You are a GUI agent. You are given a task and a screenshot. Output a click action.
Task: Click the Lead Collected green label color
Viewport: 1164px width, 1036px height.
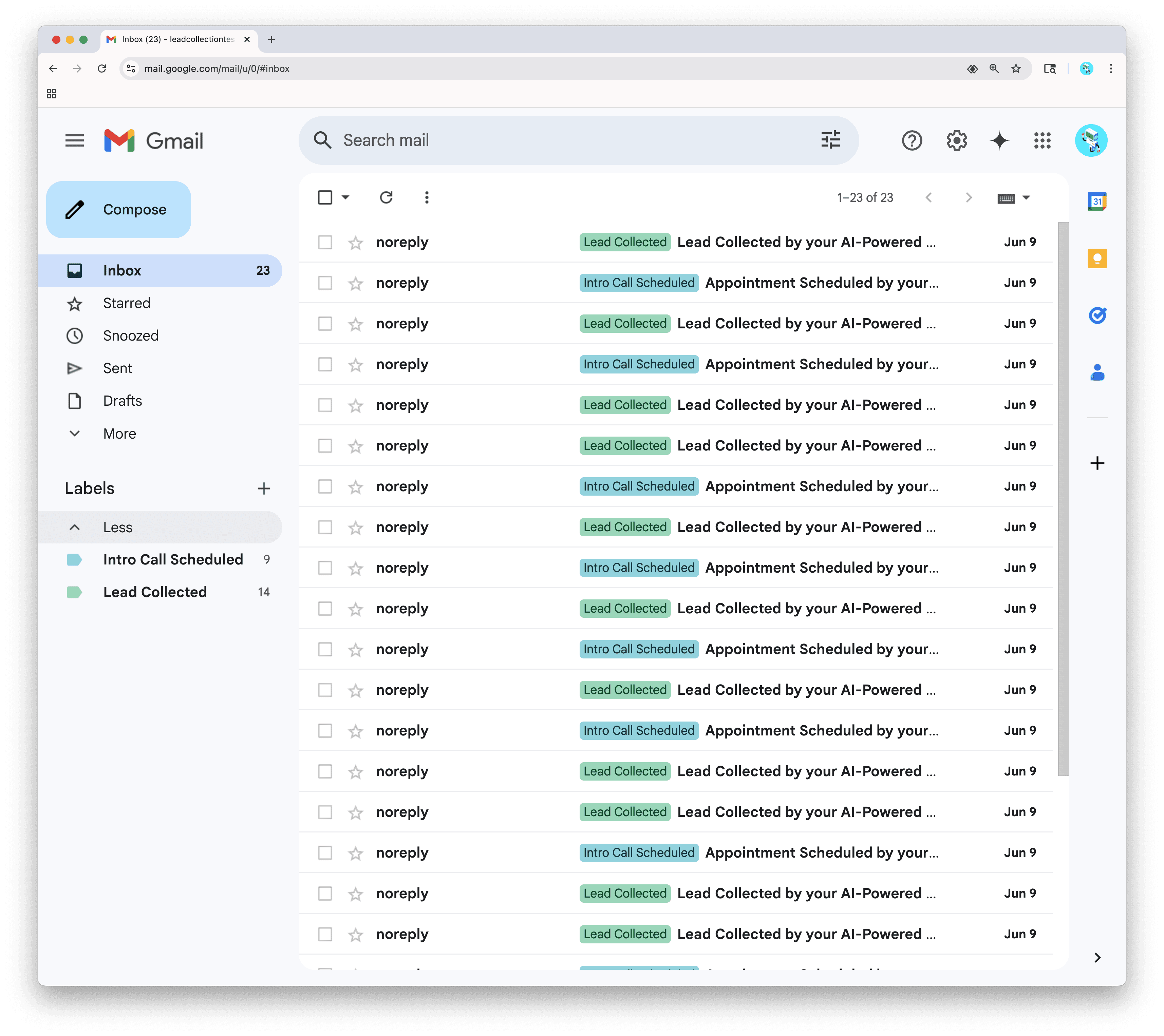(75, 592)
